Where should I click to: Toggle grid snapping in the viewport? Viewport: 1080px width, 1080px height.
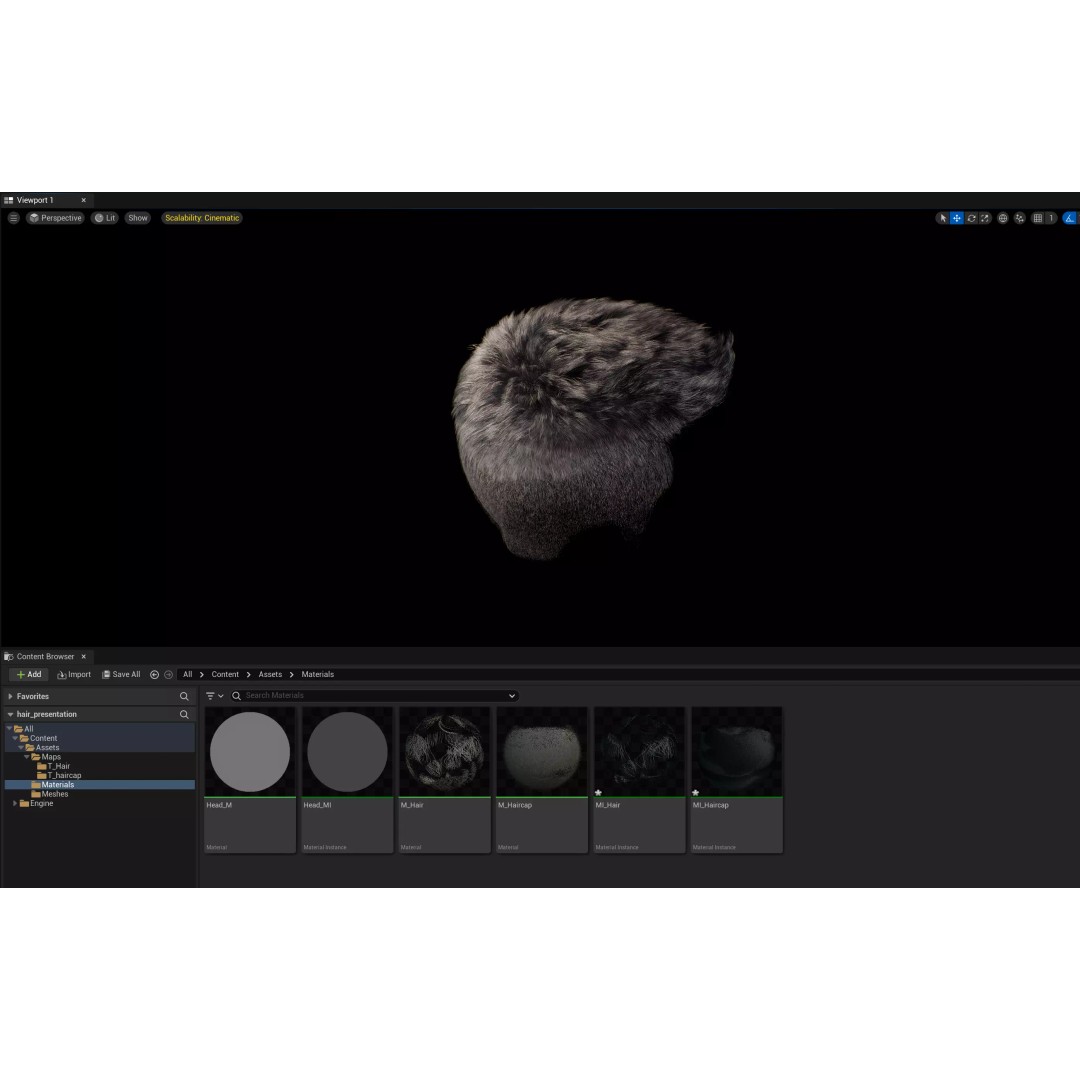coord(1038,218)
